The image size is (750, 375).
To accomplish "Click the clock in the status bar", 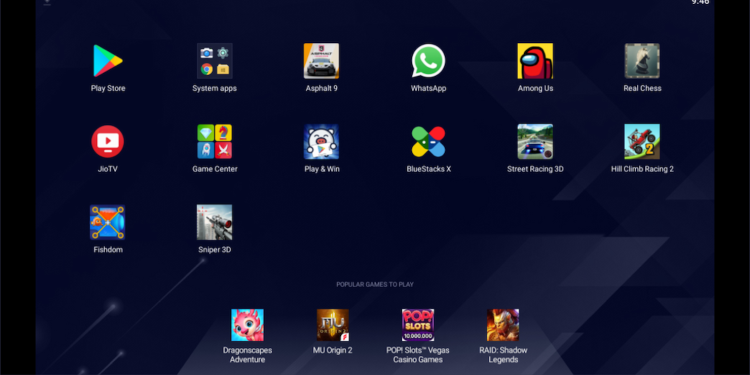I will [700, 2].
